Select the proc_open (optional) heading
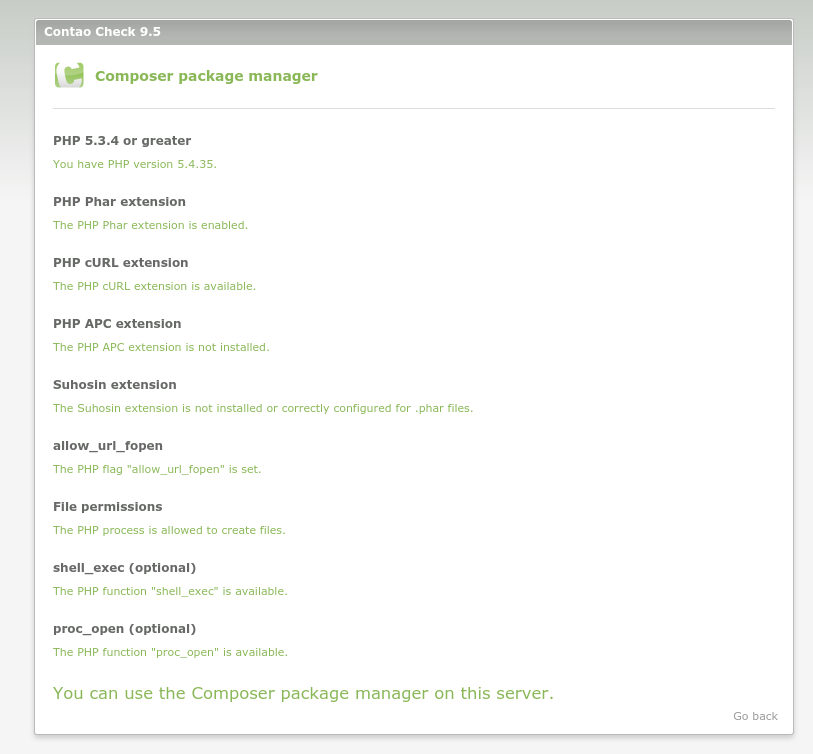Viewport: 813px width, 754px height. [x=124, y=629]
